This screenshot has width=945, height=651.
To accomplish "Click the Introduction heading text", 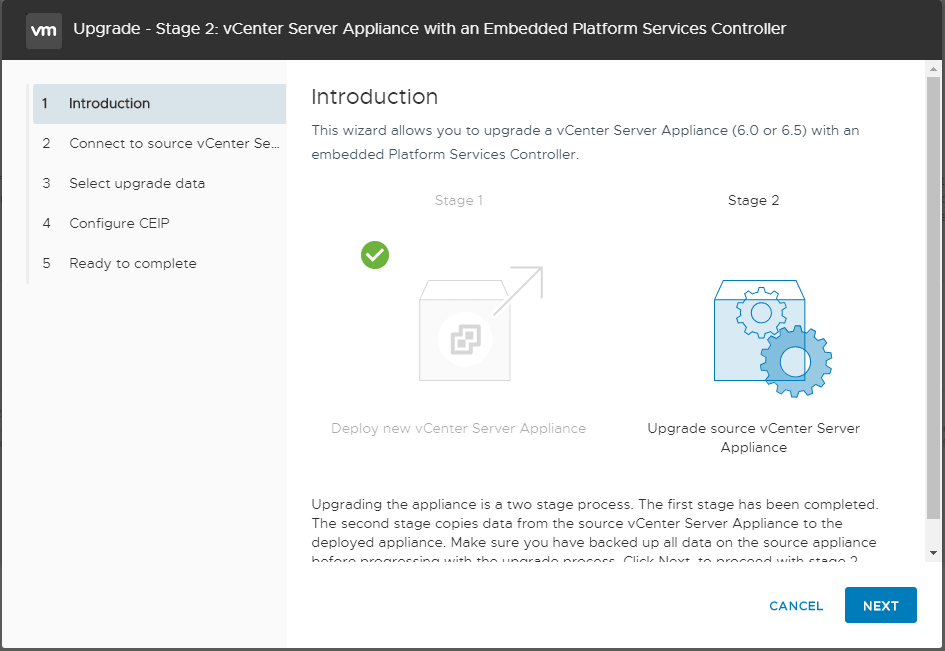I will [x=374, y=97].
